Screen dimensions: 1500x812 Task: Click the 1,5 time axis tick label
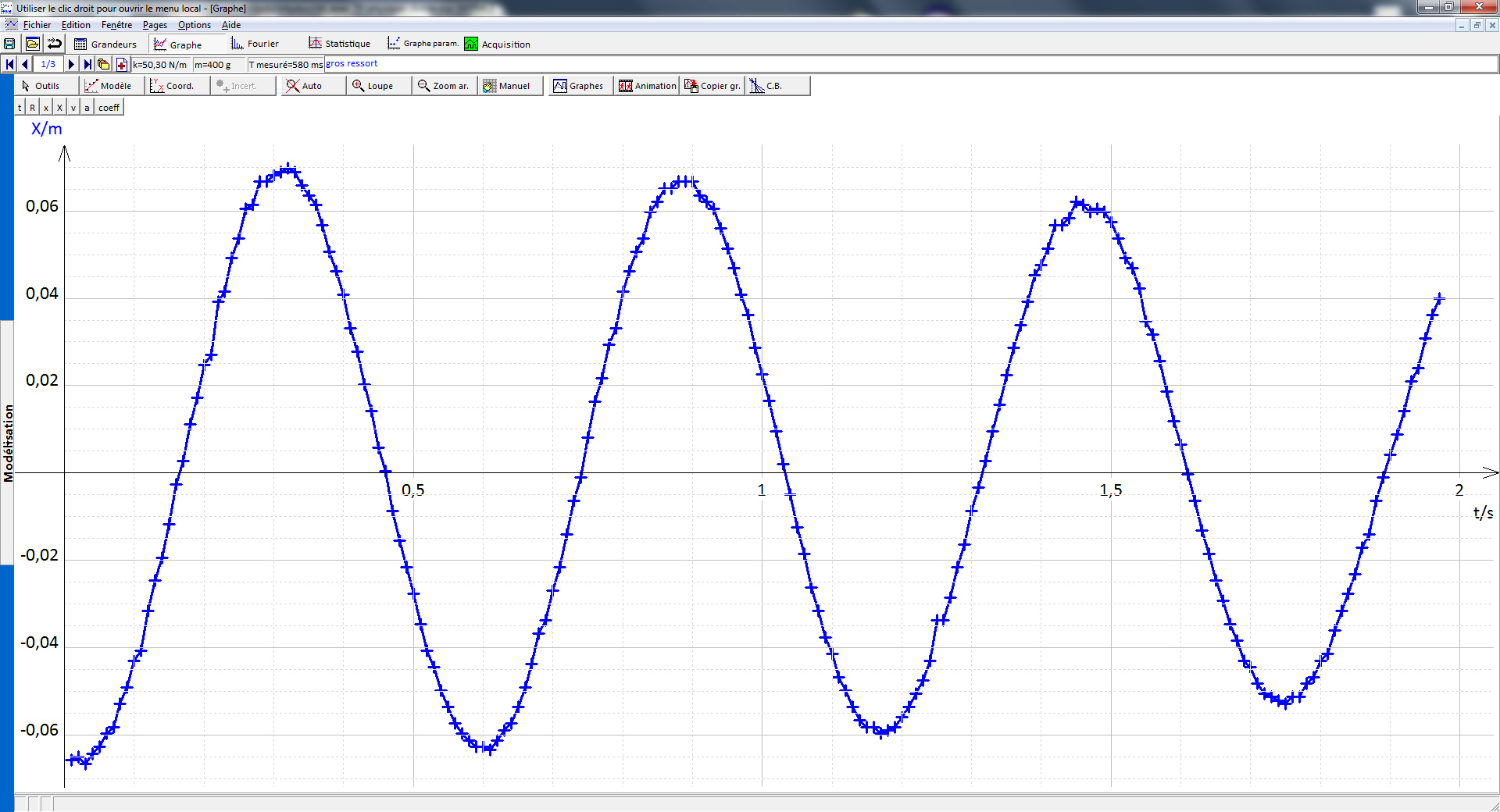(1110, 490)
